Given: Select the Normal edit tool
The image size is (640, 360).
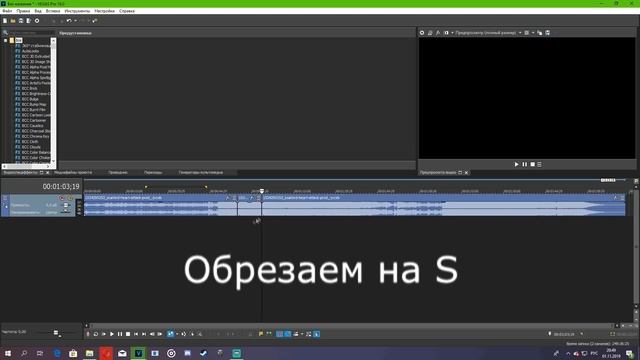Looking at the screenshot, I should [171, 334].
